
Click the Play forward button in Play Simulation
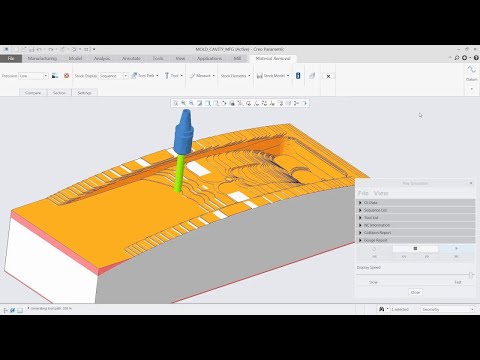(456, 248)
